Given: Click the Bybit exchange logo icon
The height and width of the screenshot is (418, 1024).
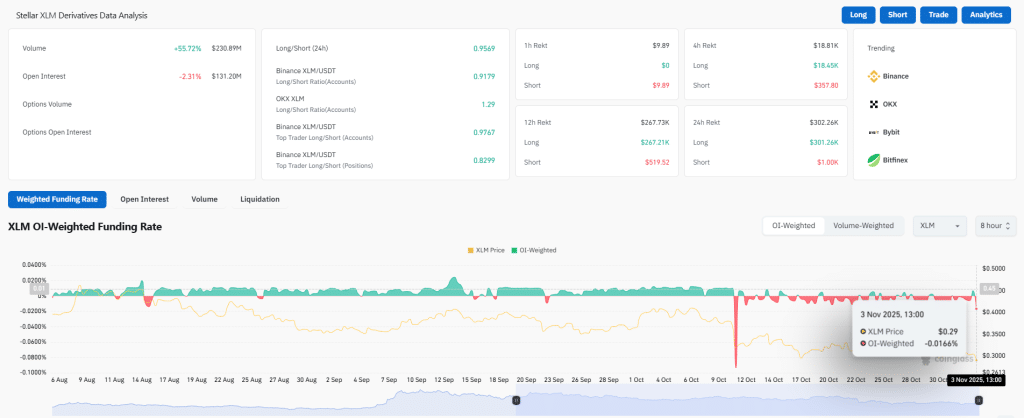Looking at the screenshot, I should pyautogui.click(x=873, y=132).
